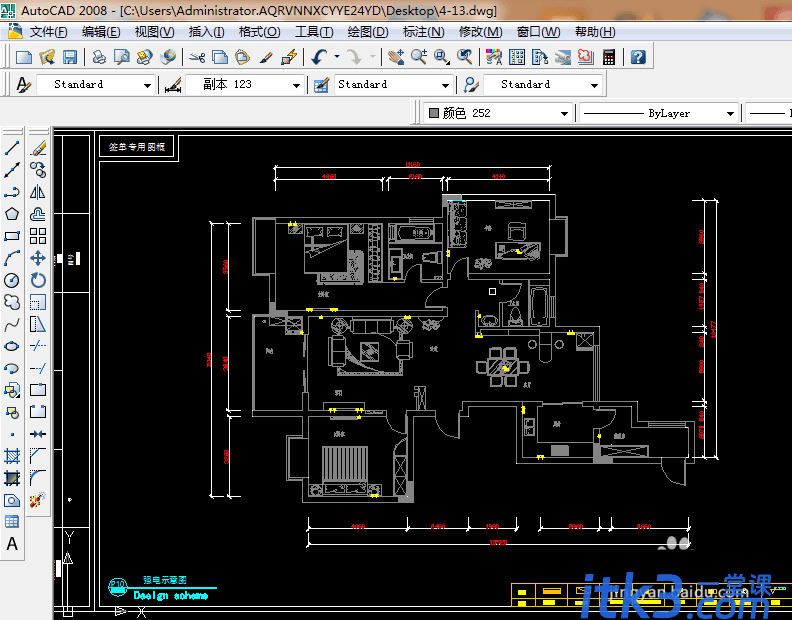Save the current drawing
The width and height of the screenshot is (792, 620).
[x=70, y=57]
